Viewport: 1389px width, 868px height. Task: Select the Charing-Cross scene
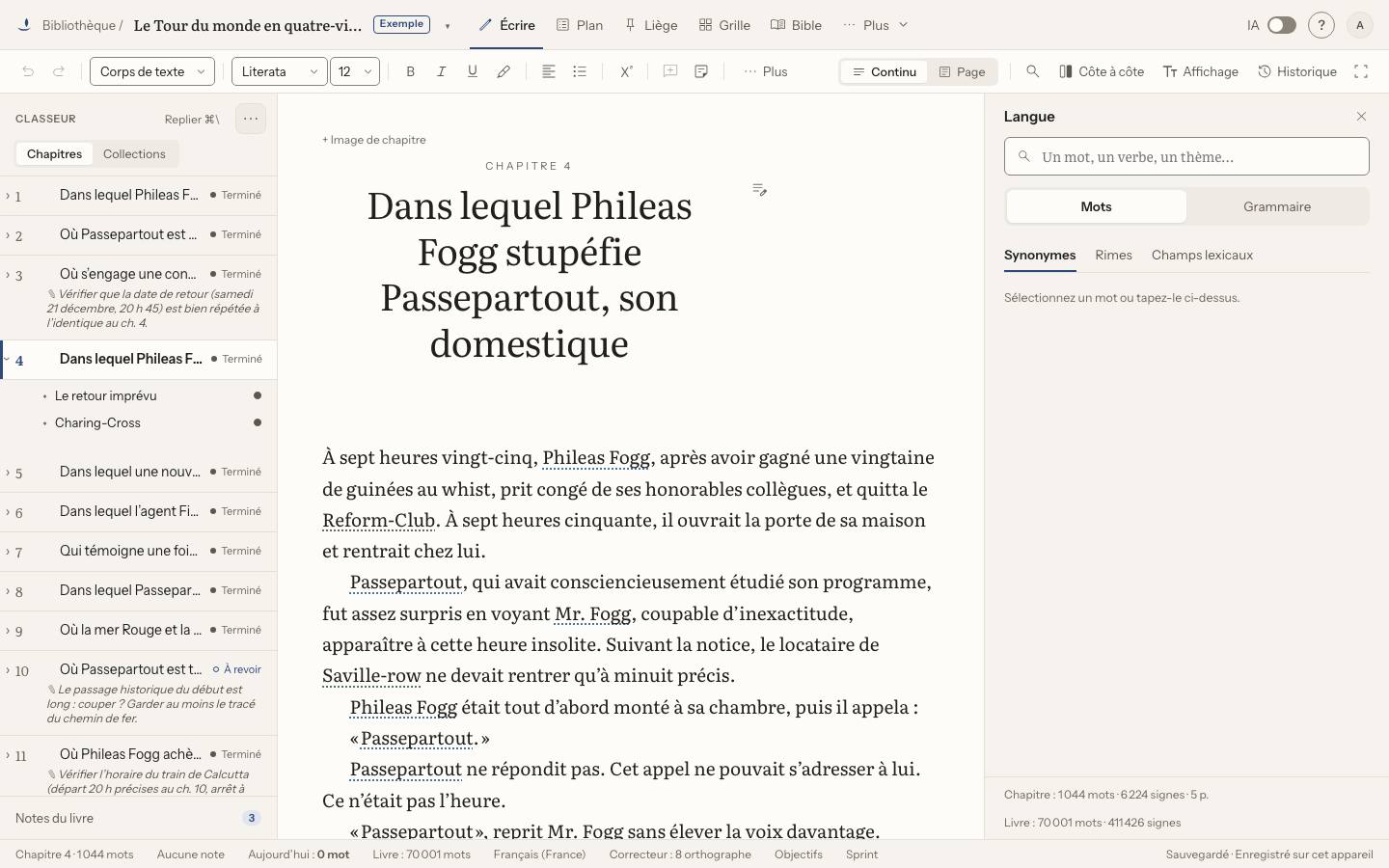tap(97, 422)
